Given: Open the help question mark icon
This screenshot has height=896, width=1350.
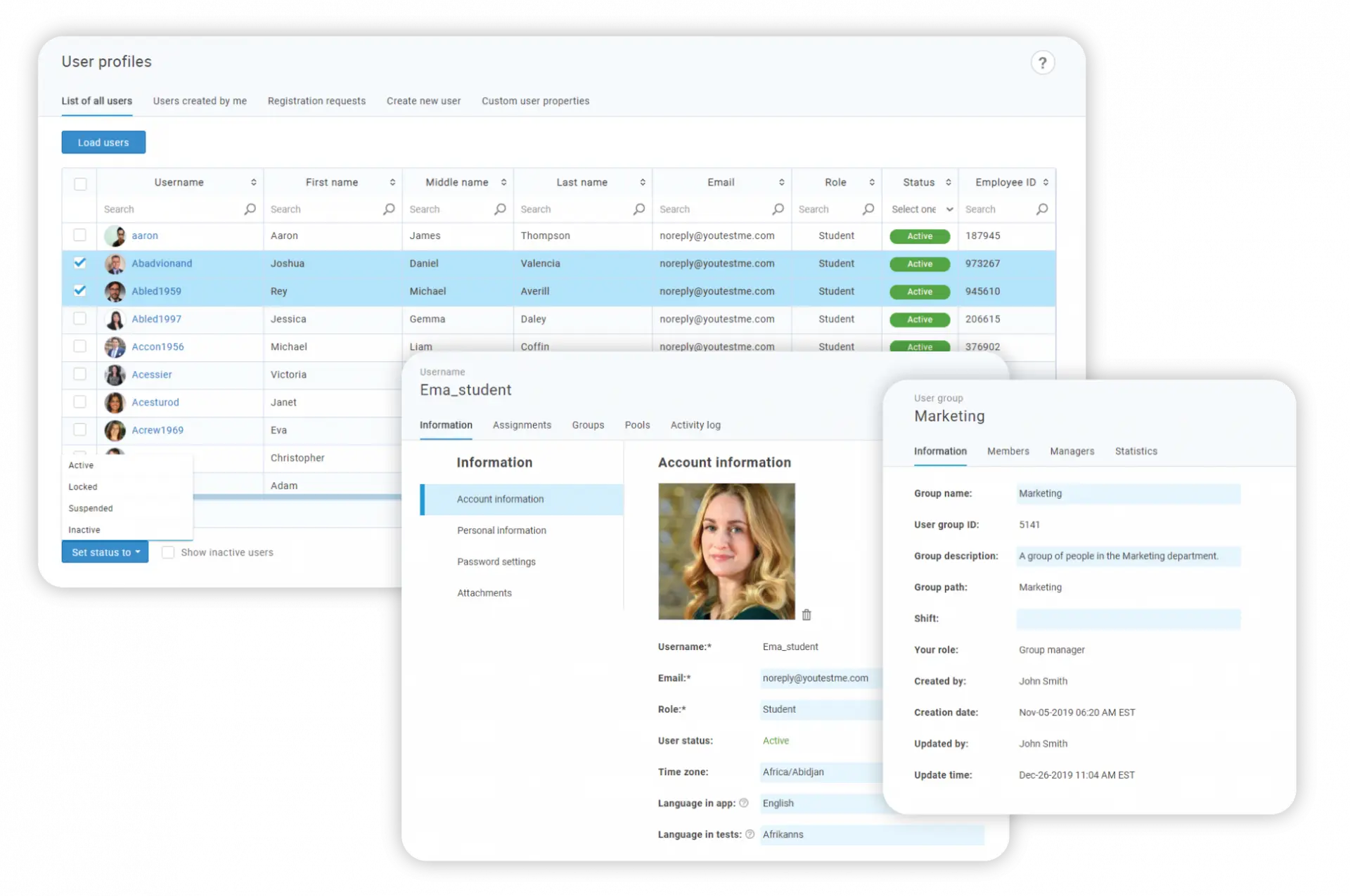Looking at the screenshot, I should click(1042, 63).
